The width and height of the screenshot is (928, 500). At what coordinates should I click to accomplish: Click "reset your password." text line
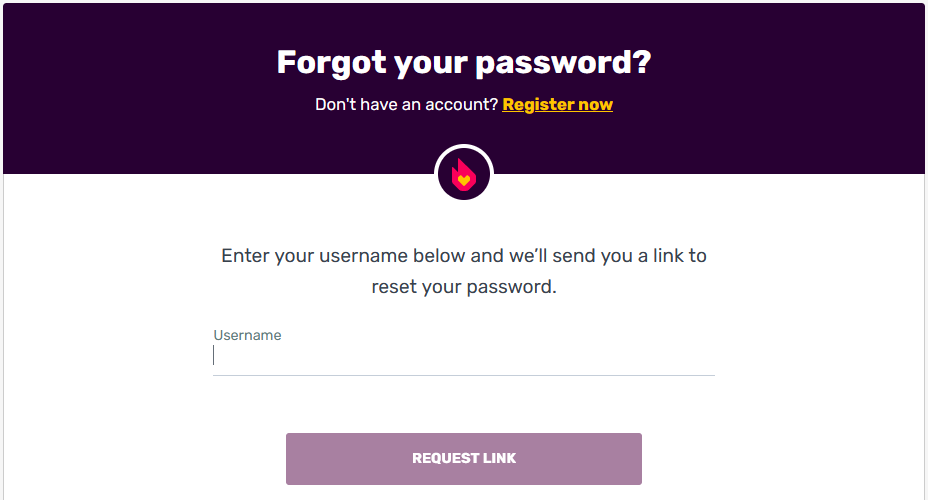(x=464, y=287)
